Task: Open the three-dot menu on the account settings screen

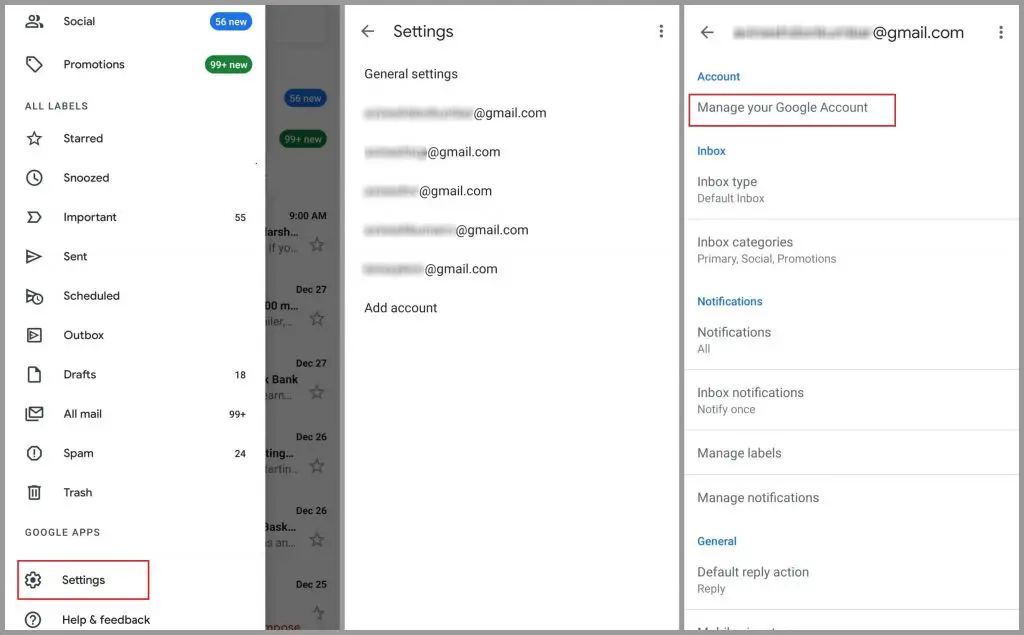Action: [1000, 33]
